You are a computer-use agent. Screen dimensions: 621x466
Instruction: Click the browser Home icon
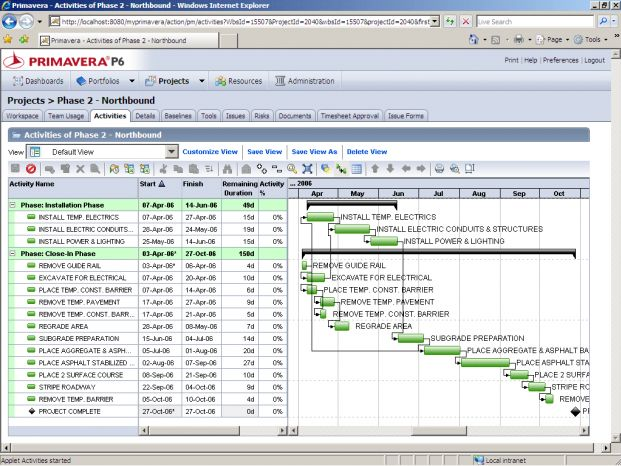(x=473, y=39)
